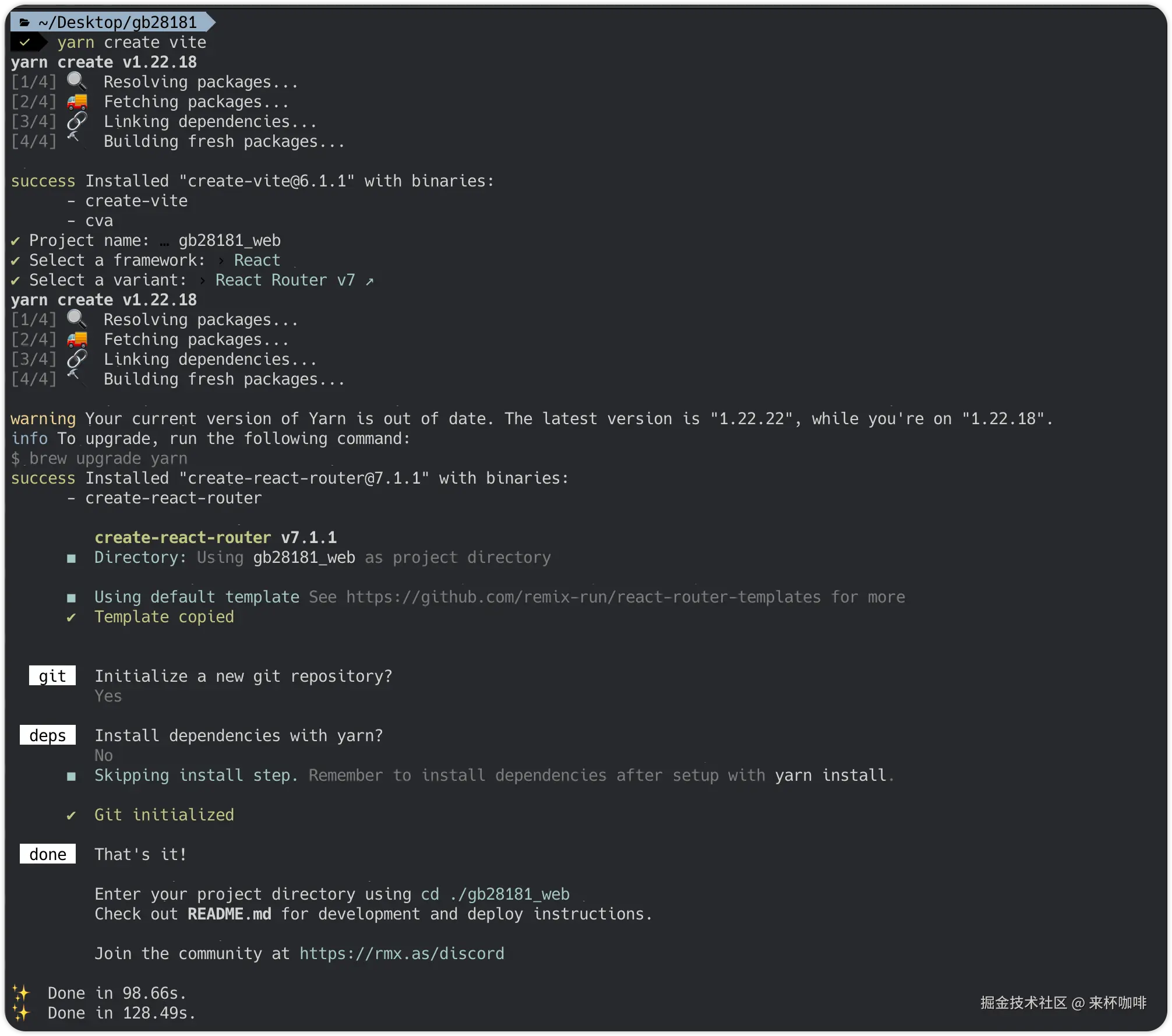Click checkmark next to Project name prompt
This screenshot has height=1036, width=1172.
pos(16,241)
